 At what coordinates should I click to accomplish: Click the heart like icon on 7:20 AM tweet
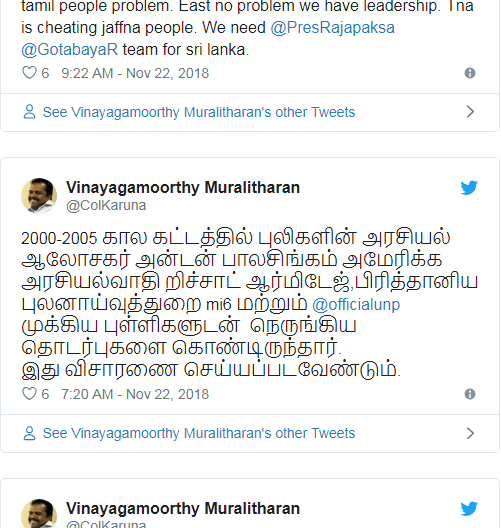point(29,394)
